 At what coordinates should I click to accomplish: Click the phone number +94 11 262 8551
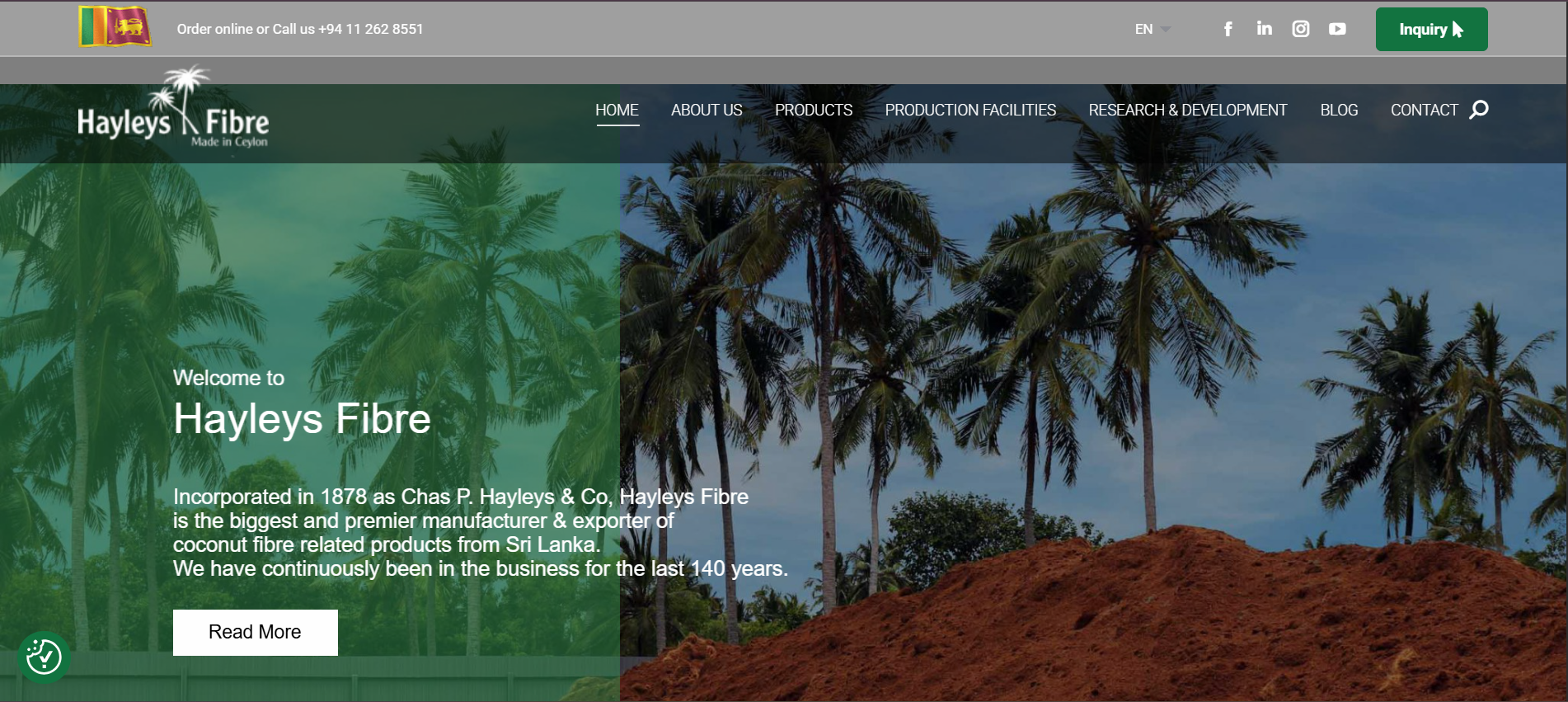coord(371,29)
